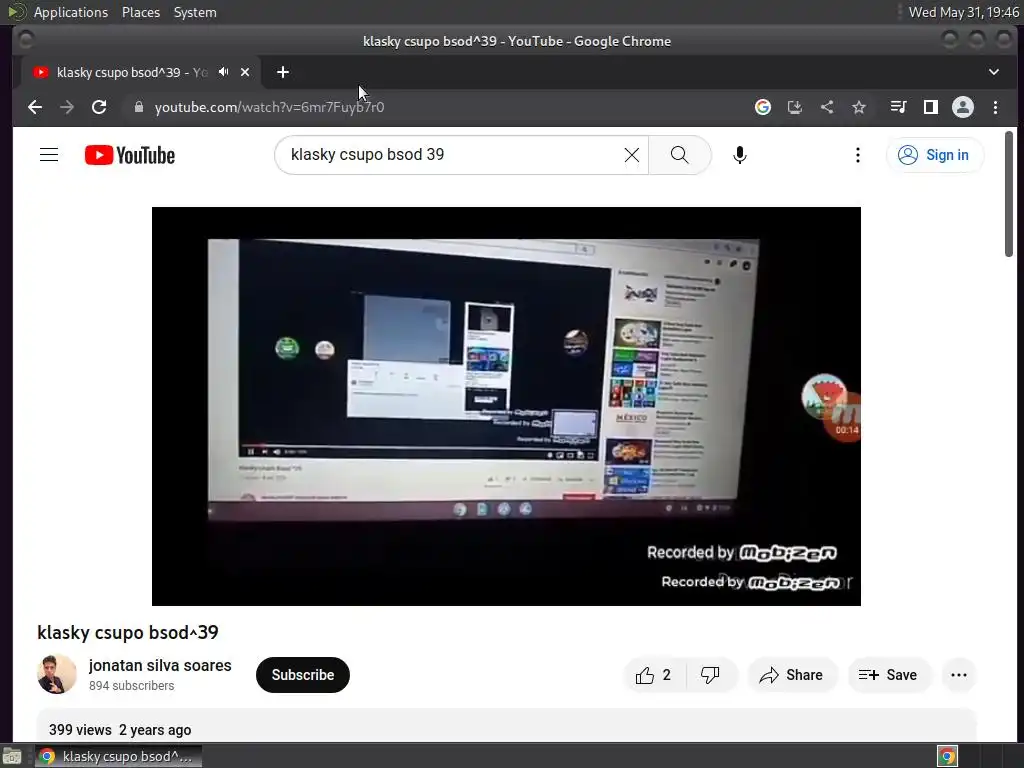Share this page from the address bar
This screenshot has width=1024, height=768.
(827, 107)
